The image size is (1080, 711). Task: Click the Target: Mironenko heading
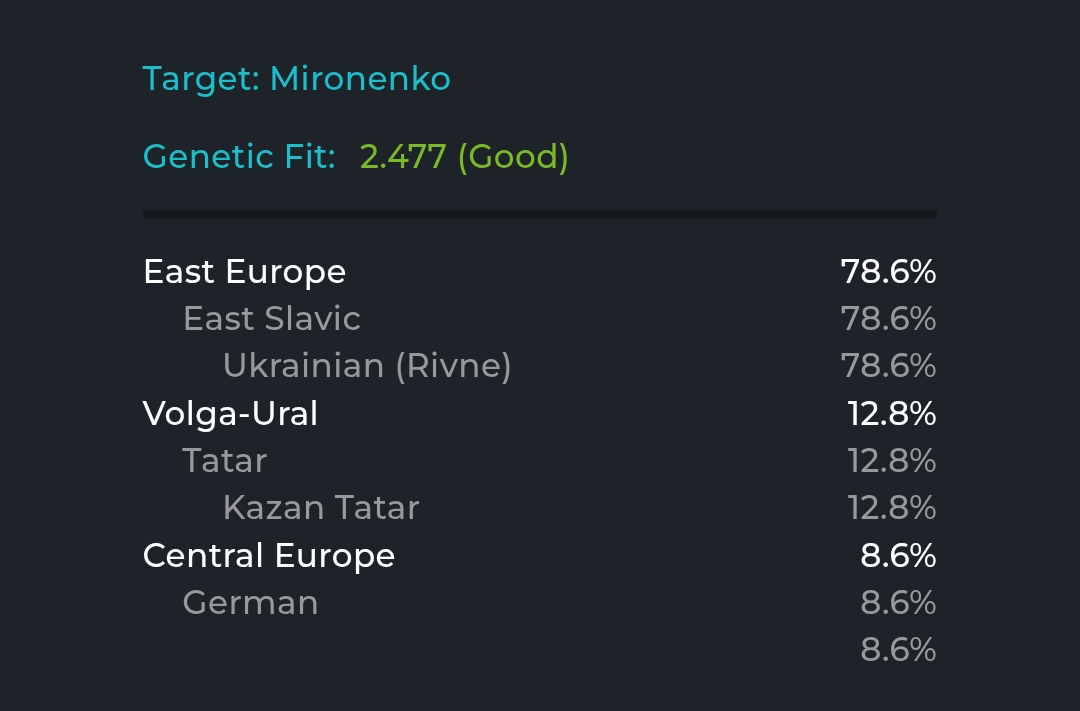pyautogui.click(x=296, y=79)
